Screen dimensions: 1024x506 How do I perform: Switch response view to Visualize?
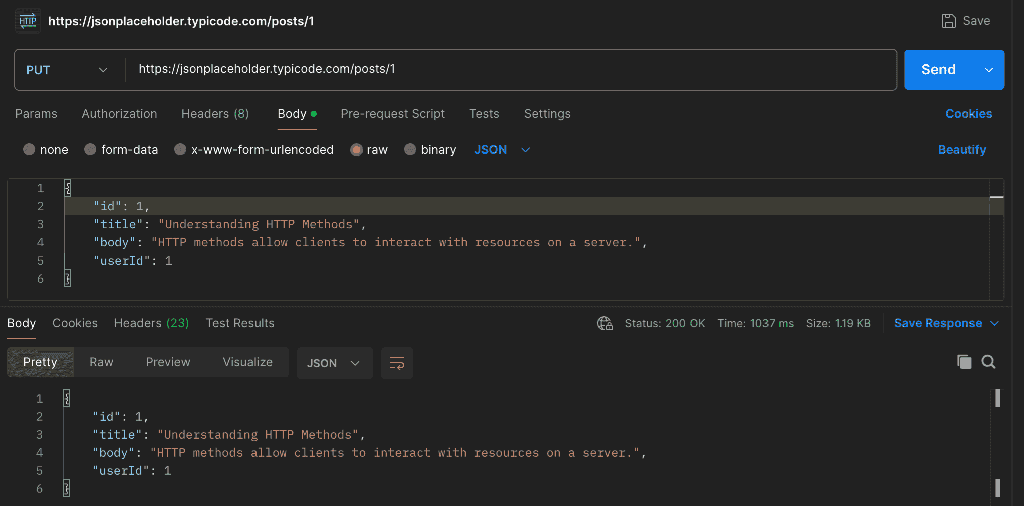248,362
